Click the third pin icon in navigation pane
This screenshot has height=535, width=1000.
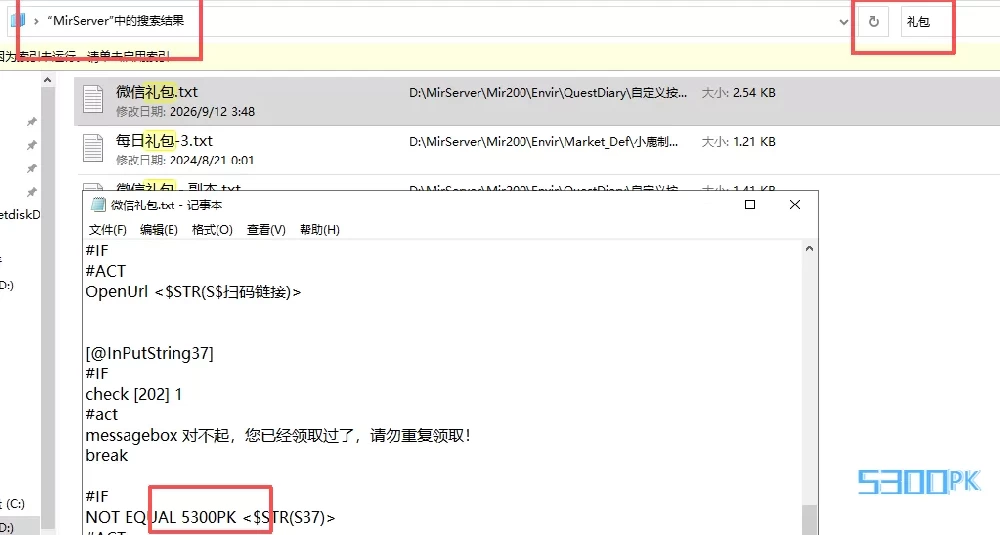pos(31,168)
